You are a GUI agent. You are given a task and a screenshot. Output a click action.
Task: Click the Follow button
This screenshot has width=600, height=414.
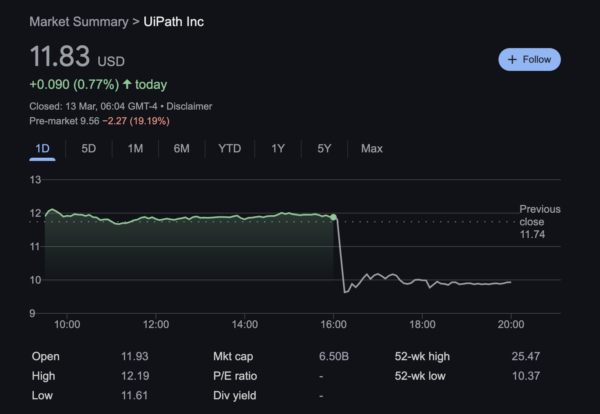[529, 59]
